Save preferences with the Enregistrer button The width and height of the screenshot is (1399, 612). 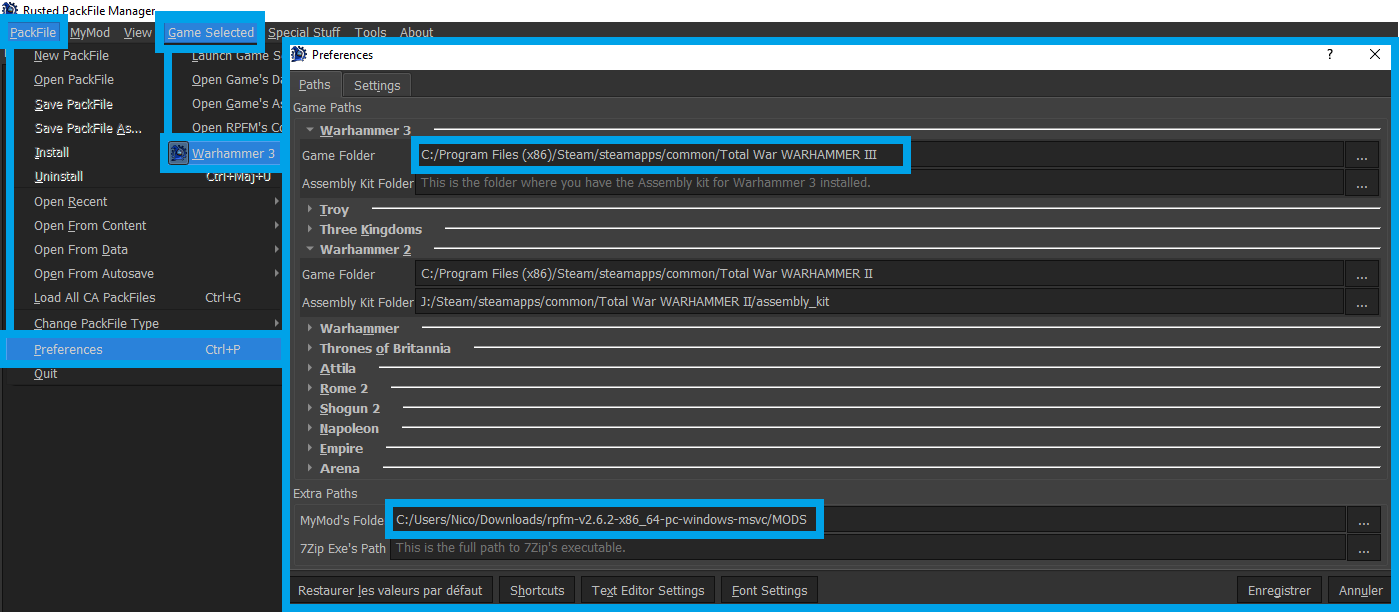click(x=1279, y=590)
